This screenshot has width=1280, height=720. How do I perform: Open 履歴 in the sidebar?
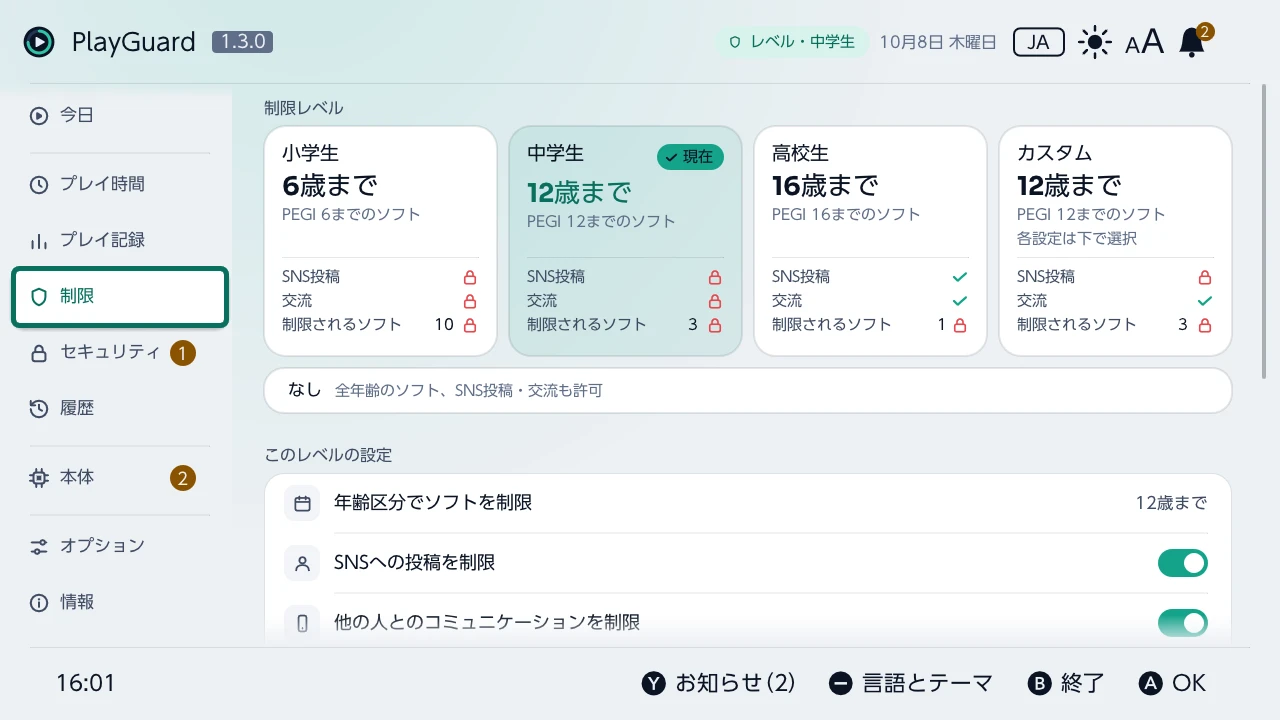point(120,408)
